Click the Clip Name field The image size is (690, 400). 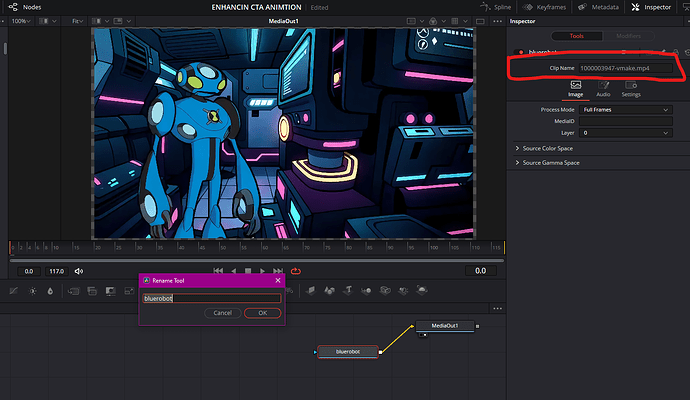point(625,68)
